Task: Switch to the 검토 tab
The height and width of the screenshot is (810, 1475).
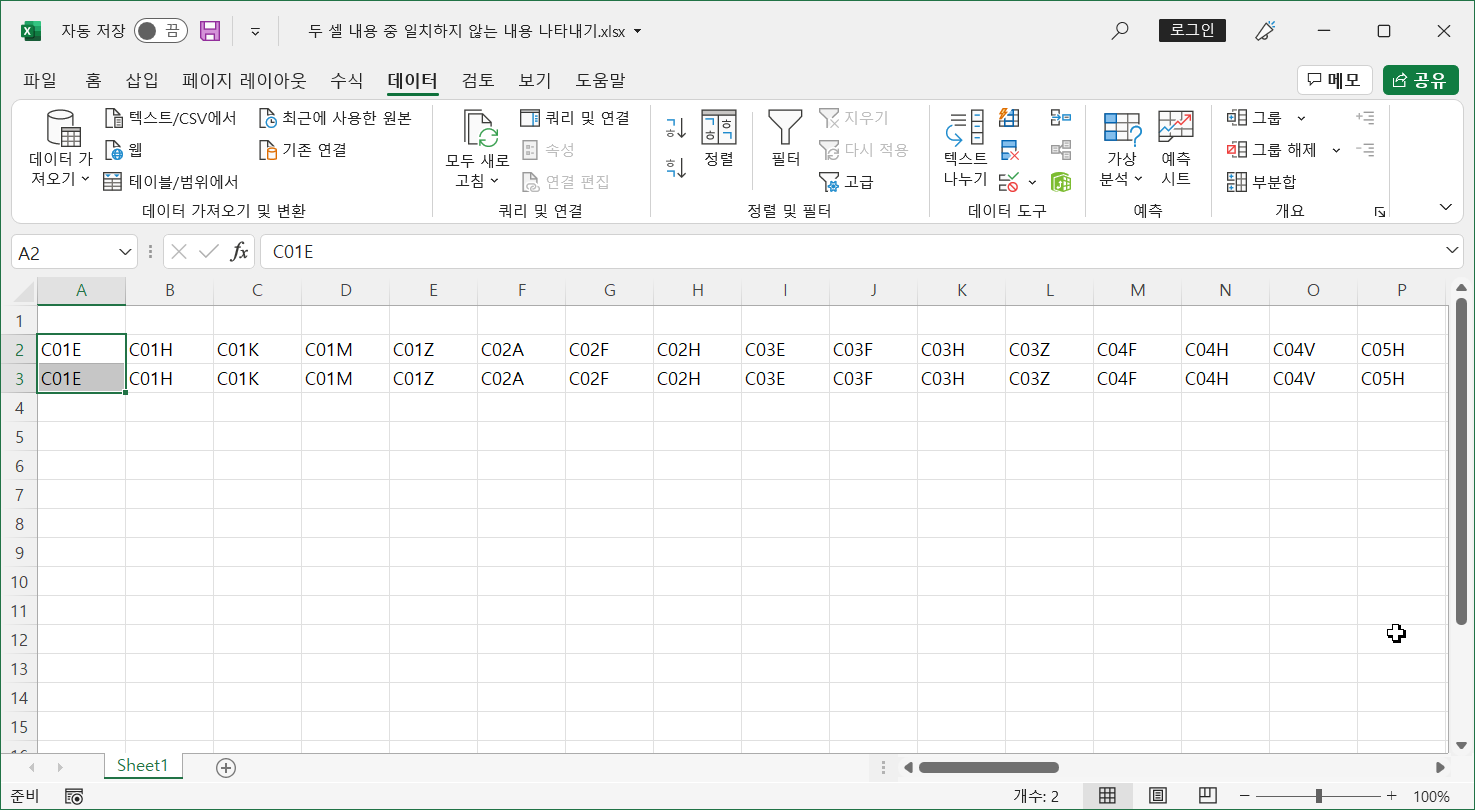Action: point(478,81)
